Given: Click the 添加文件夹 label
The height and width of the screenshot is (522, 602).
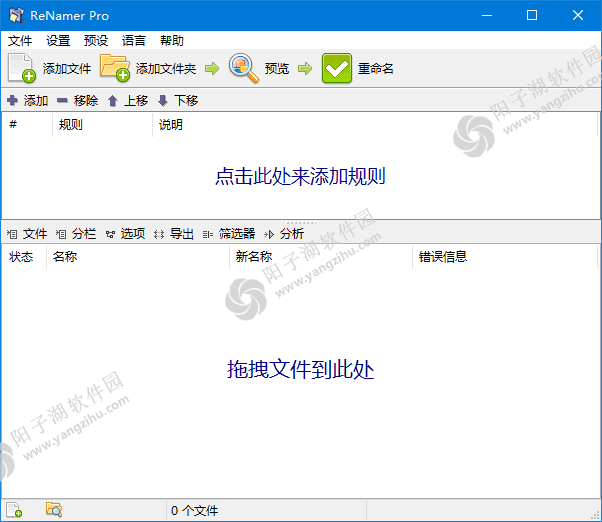Looking at the screenshot, I should [x=166, y=69].
